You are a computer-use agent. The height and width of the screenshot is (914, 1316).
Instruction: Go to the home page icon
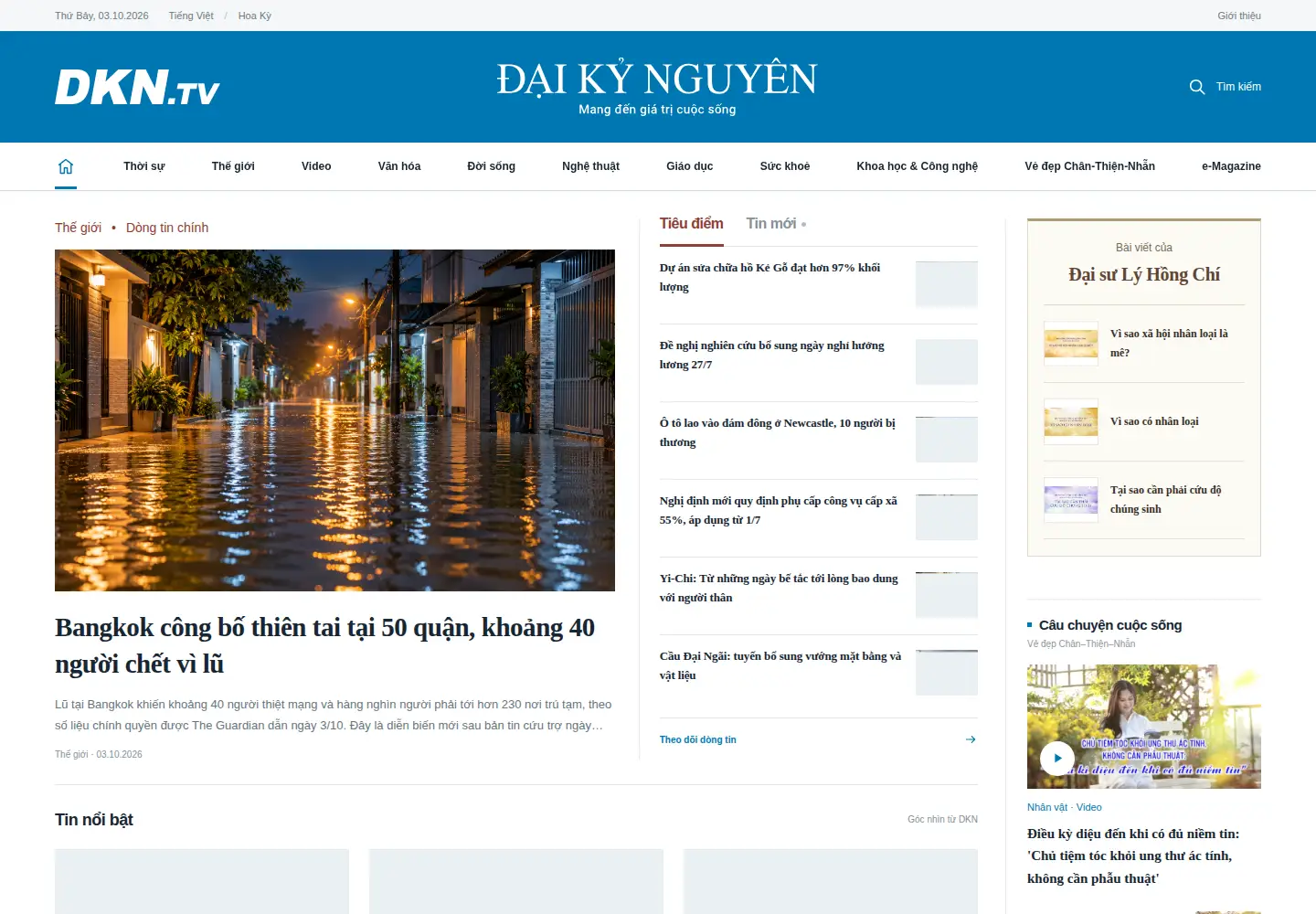66,166
